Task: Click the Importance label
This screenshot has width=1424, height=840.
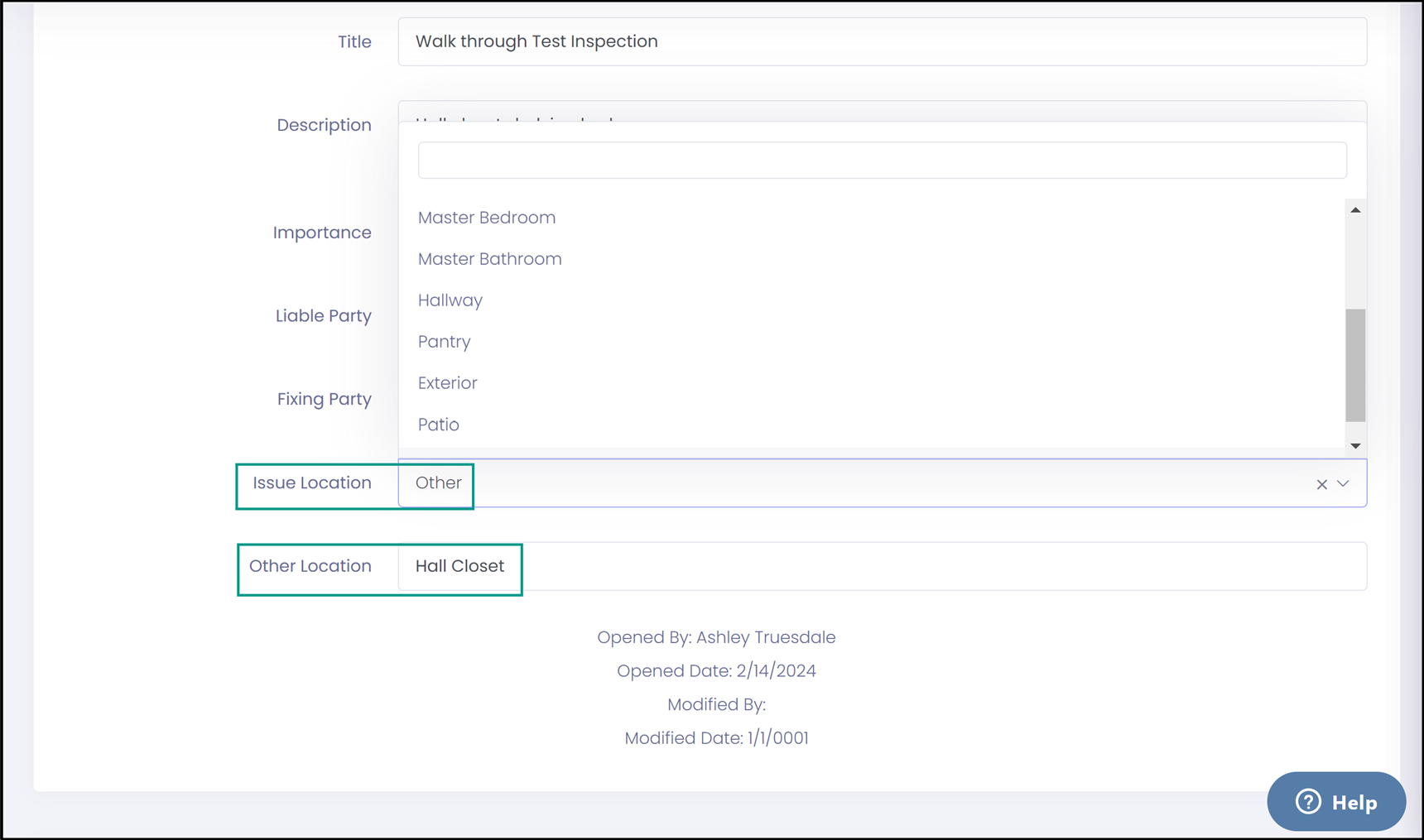Action: point(322,233)
